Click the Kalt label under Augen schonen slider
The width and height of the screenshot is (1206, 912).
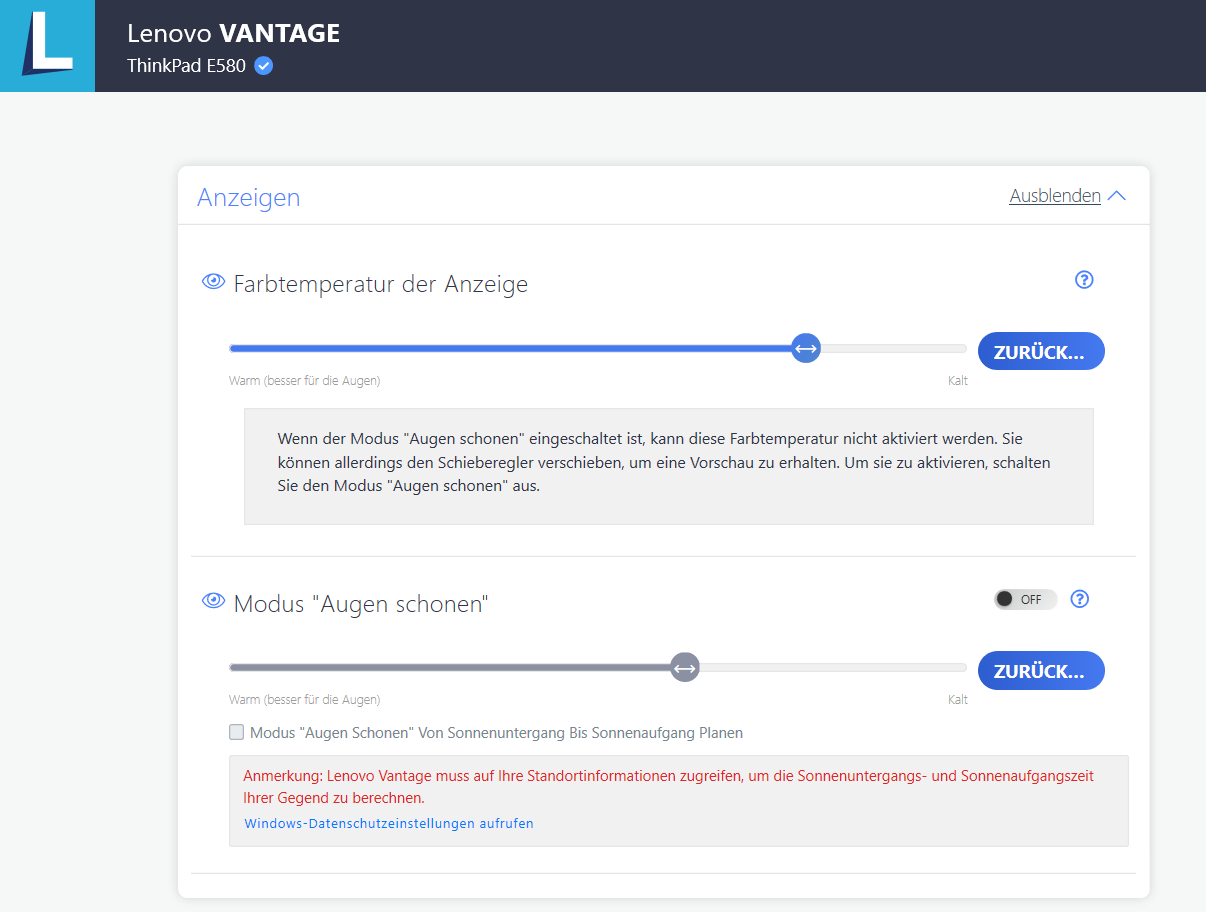coord(958,700)
